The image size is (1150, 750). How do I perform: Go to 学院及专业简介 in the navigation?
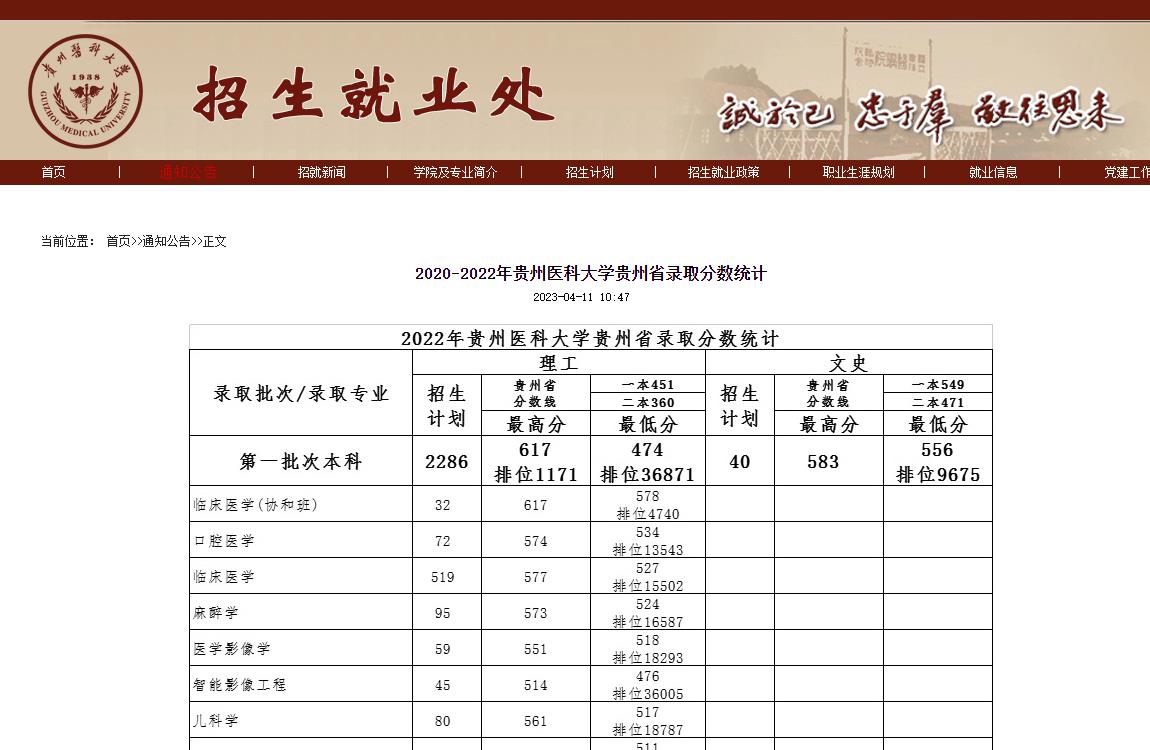click(x=455, y=172)
